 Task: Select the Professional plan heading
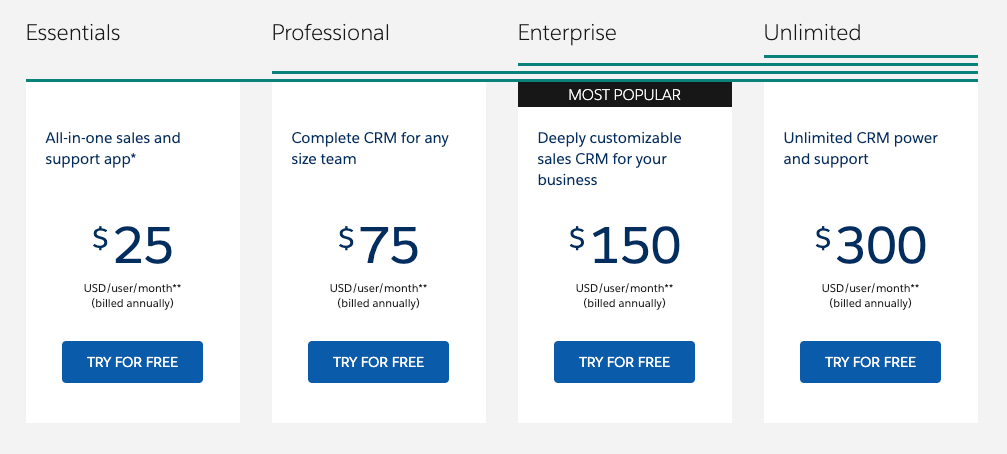click(330, 32)
